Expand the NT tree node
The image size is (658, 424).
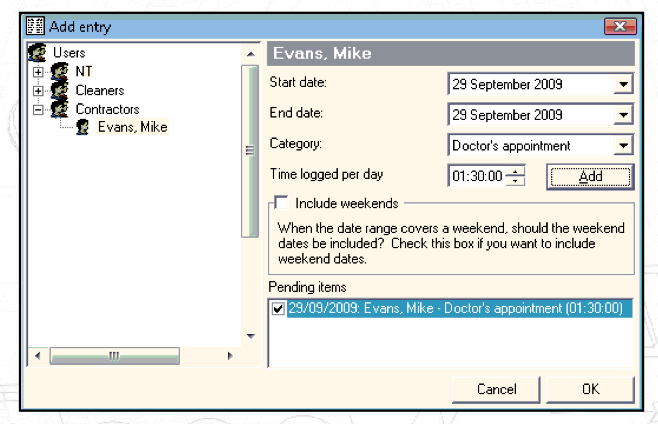[38, 72]
